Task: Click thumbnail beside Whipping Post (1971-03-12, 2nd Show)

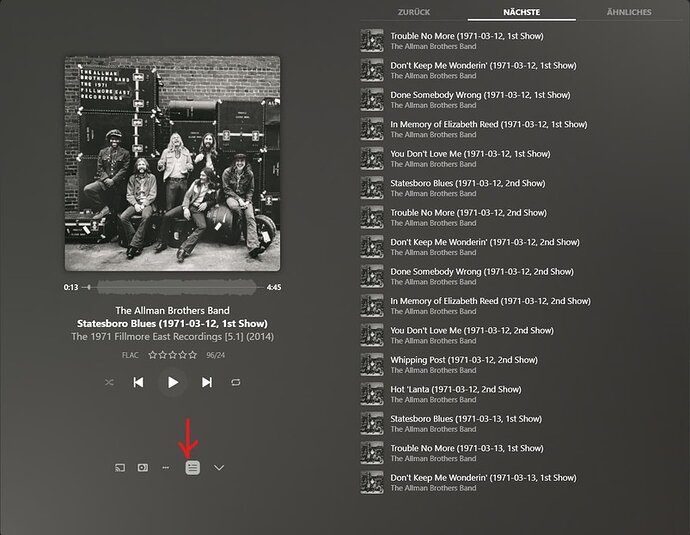Action: tap(372, 365)
